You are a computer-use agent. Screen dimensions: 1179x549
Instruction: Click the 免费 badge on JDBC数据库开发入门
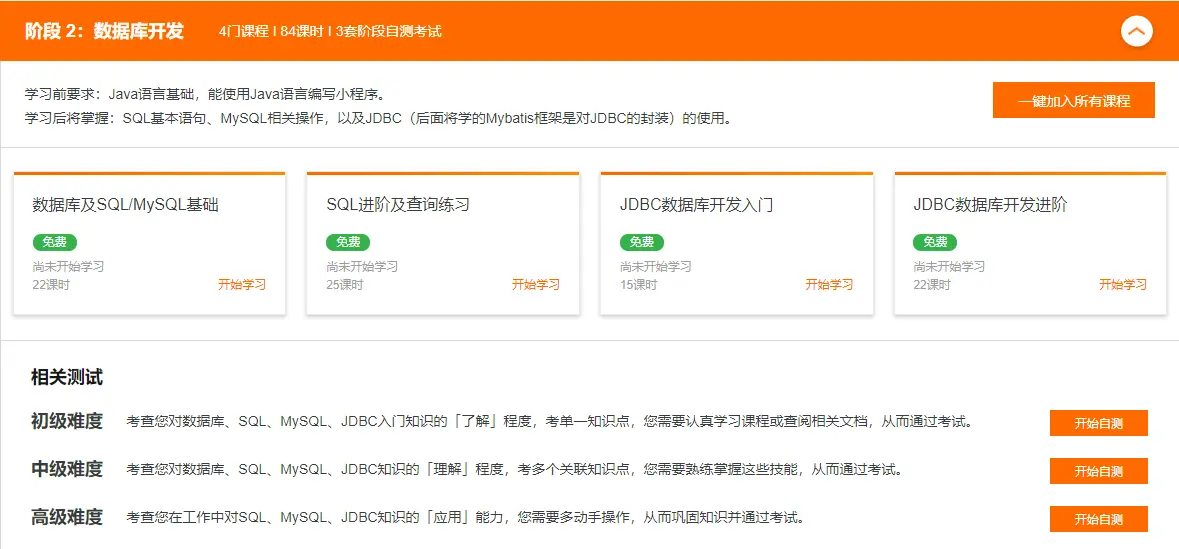[641, 242]
